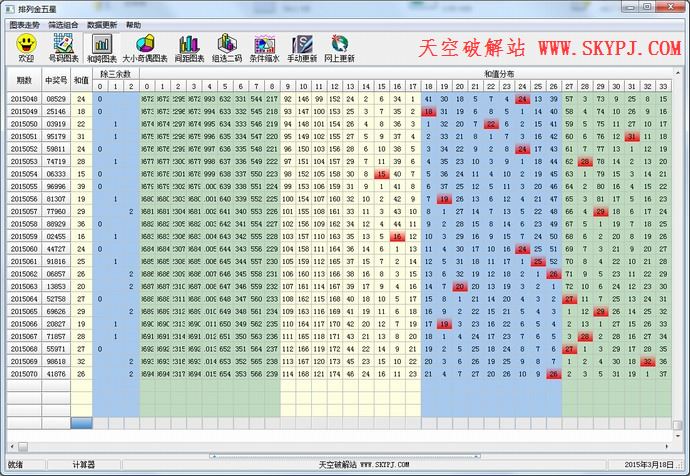Open the 图表走势 menu

tap(25, 23)
